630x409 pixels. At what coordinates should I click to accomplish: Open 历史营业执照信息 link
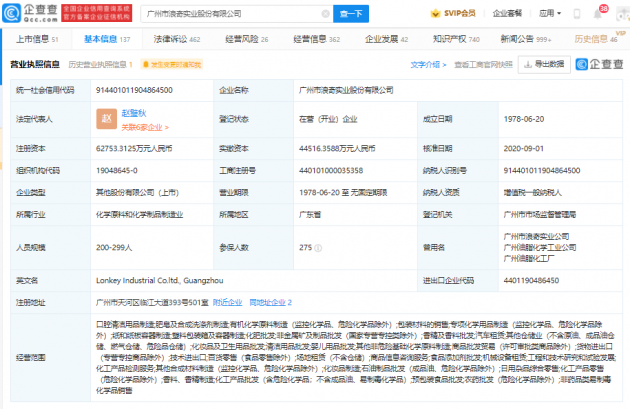pos(100,64)
